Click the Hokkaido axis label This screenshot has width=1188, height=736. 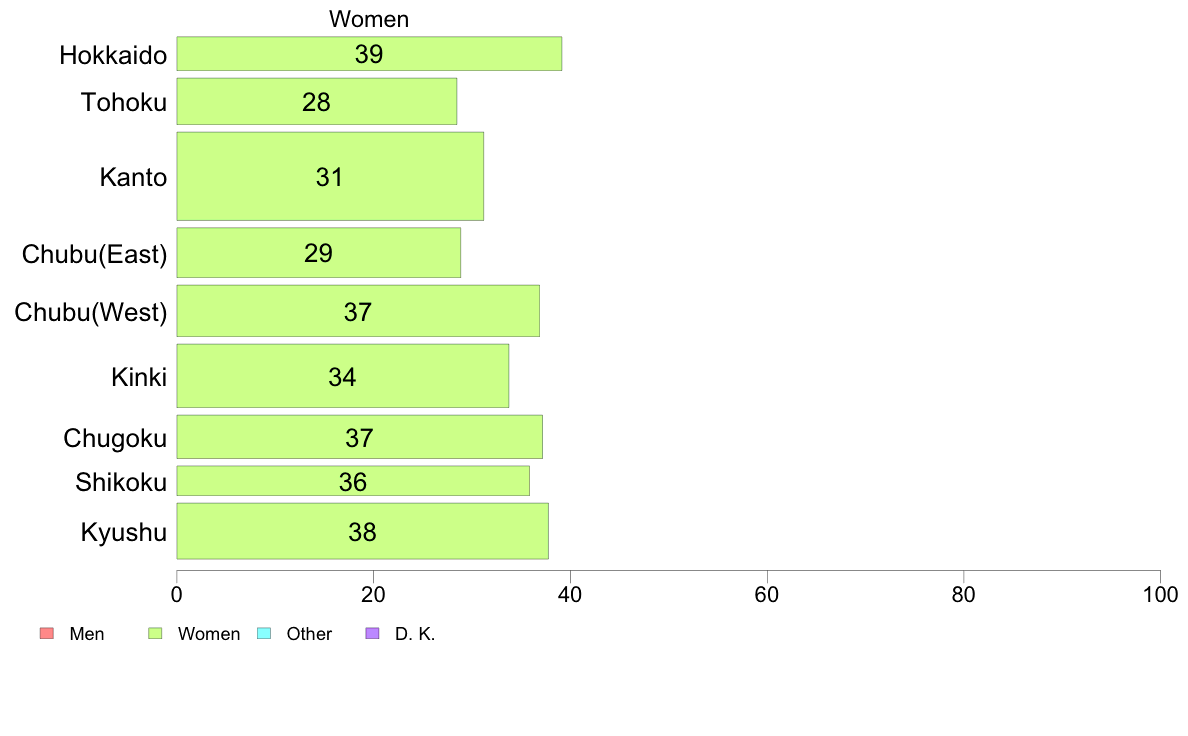pos(113,55)
